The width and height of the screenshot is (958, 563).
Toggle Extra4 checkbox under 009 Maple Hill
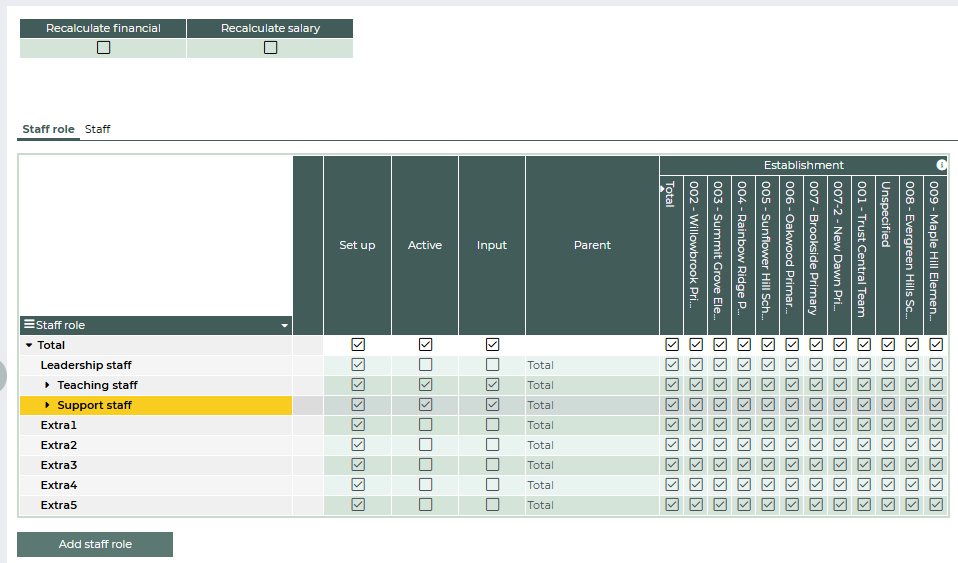pyautogui.click(x=935, y=485)
